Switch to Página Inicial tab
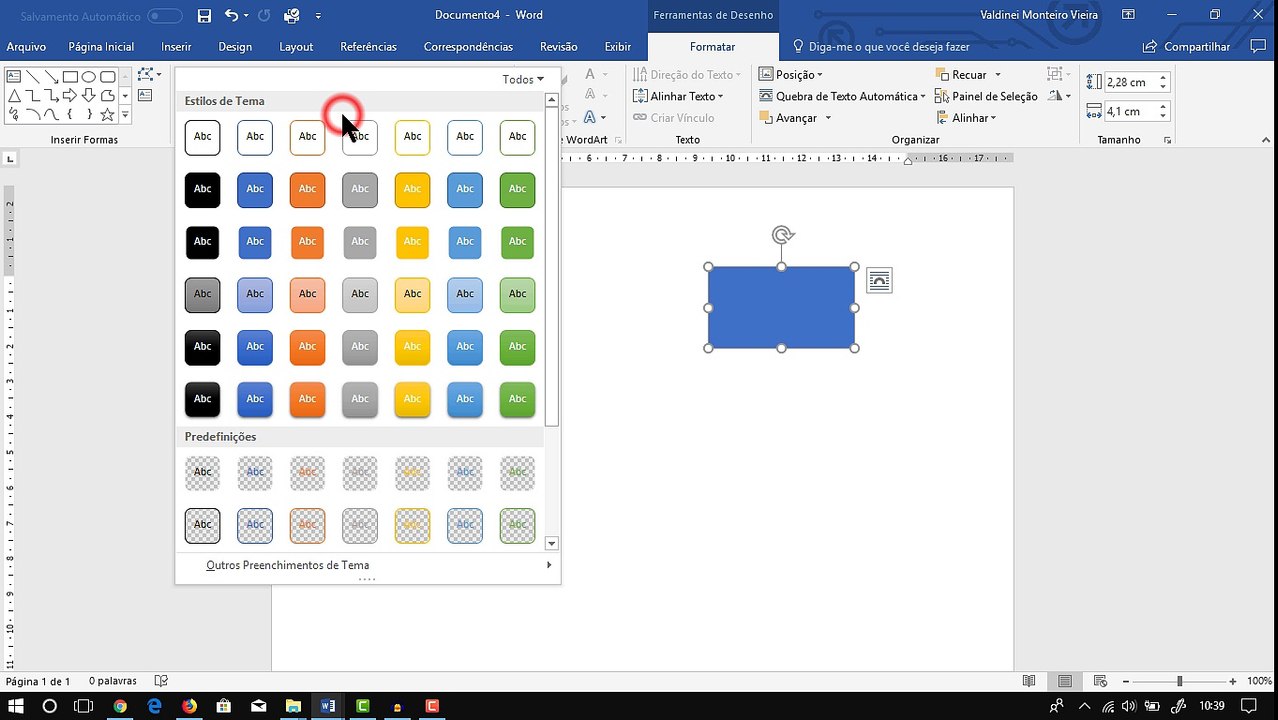This screenshot has height=720, width=1278. coord(101,46)
